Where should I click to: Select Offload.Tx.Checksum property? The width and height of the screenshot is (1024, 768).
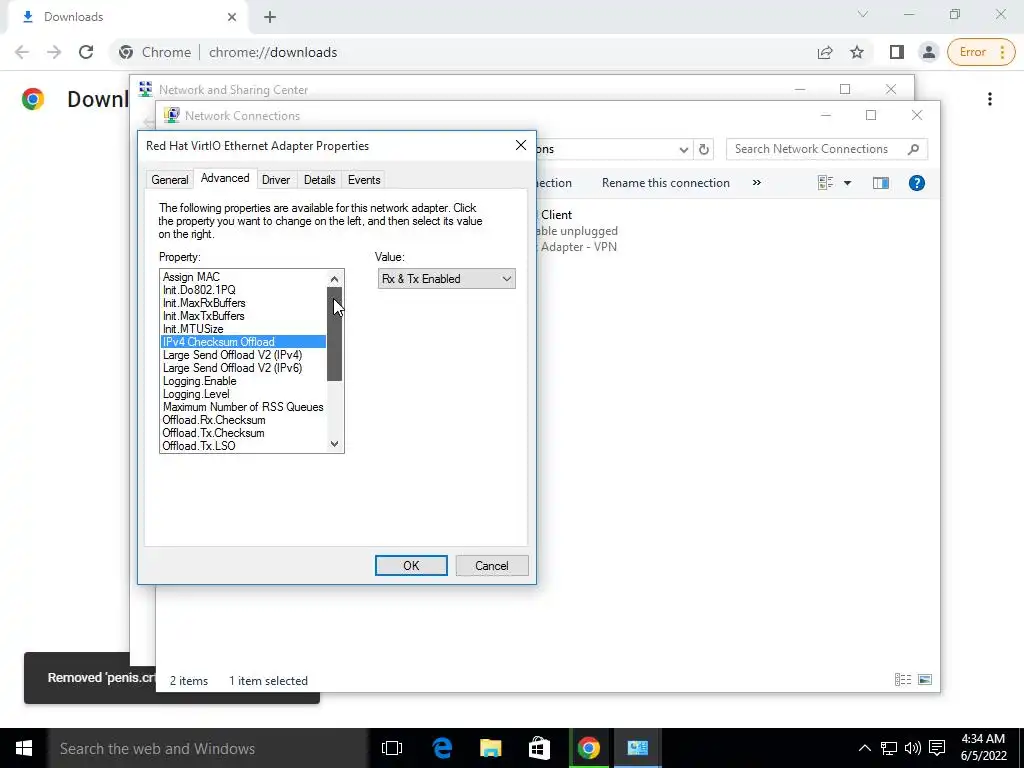[x=243, y=433]
